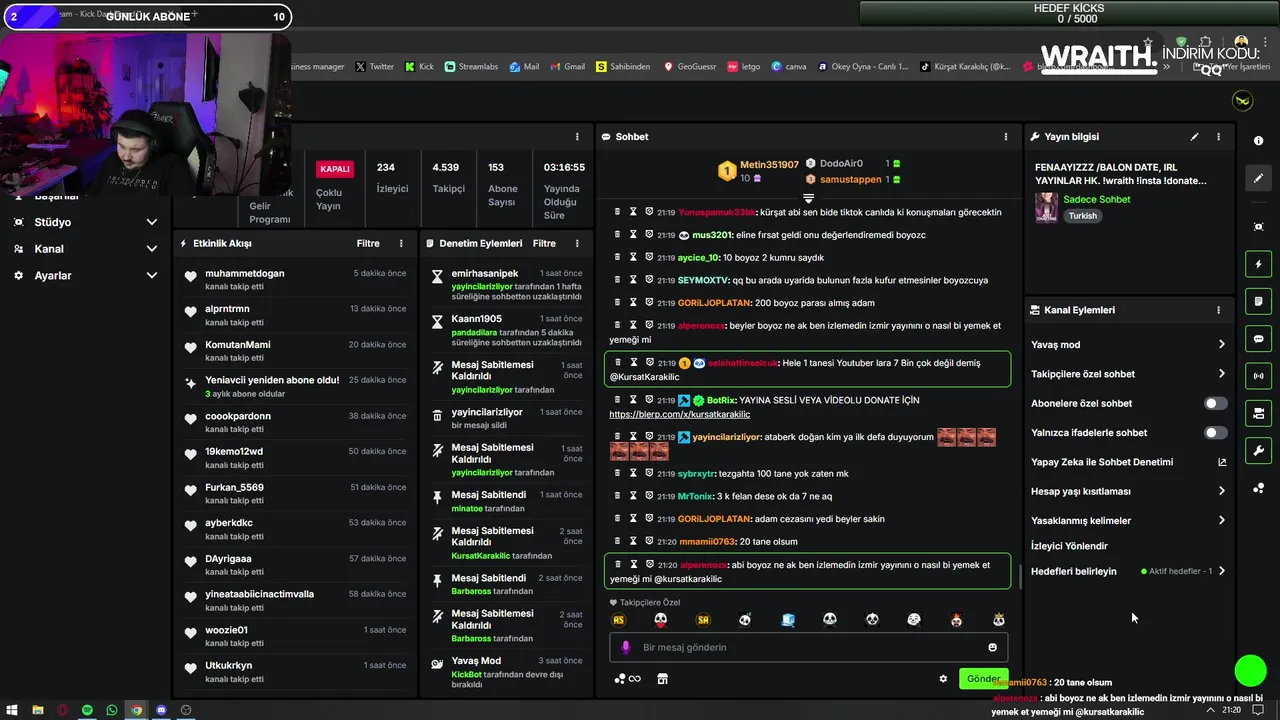Open the shop icon below message box
The width and height of the screenshot is (1280, 720).
click(x=662, y=679)
